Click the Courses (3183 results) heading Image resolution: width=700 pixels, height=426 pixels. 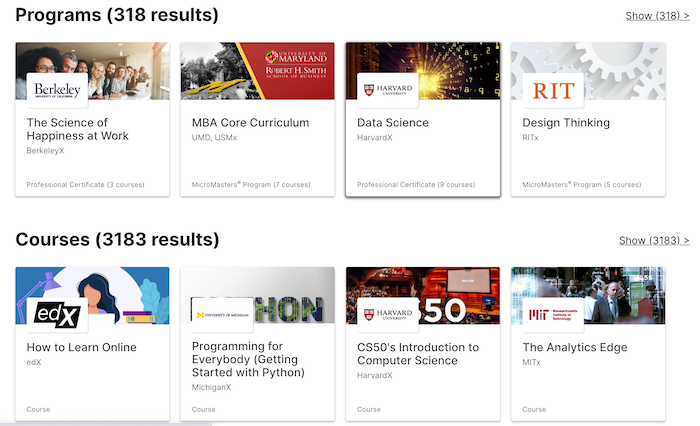[x=117, y=240]
